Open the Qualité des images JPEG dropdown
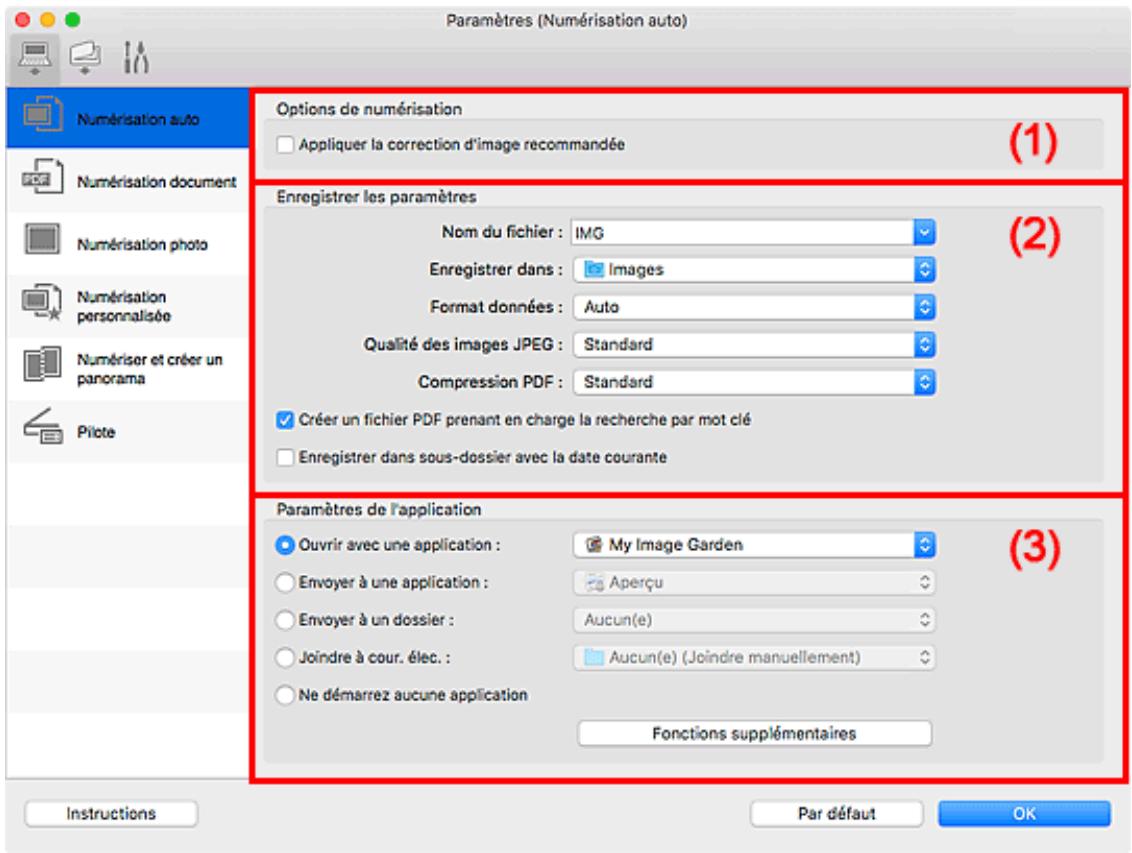This screenshot has height=853, width=1132. 754,345
